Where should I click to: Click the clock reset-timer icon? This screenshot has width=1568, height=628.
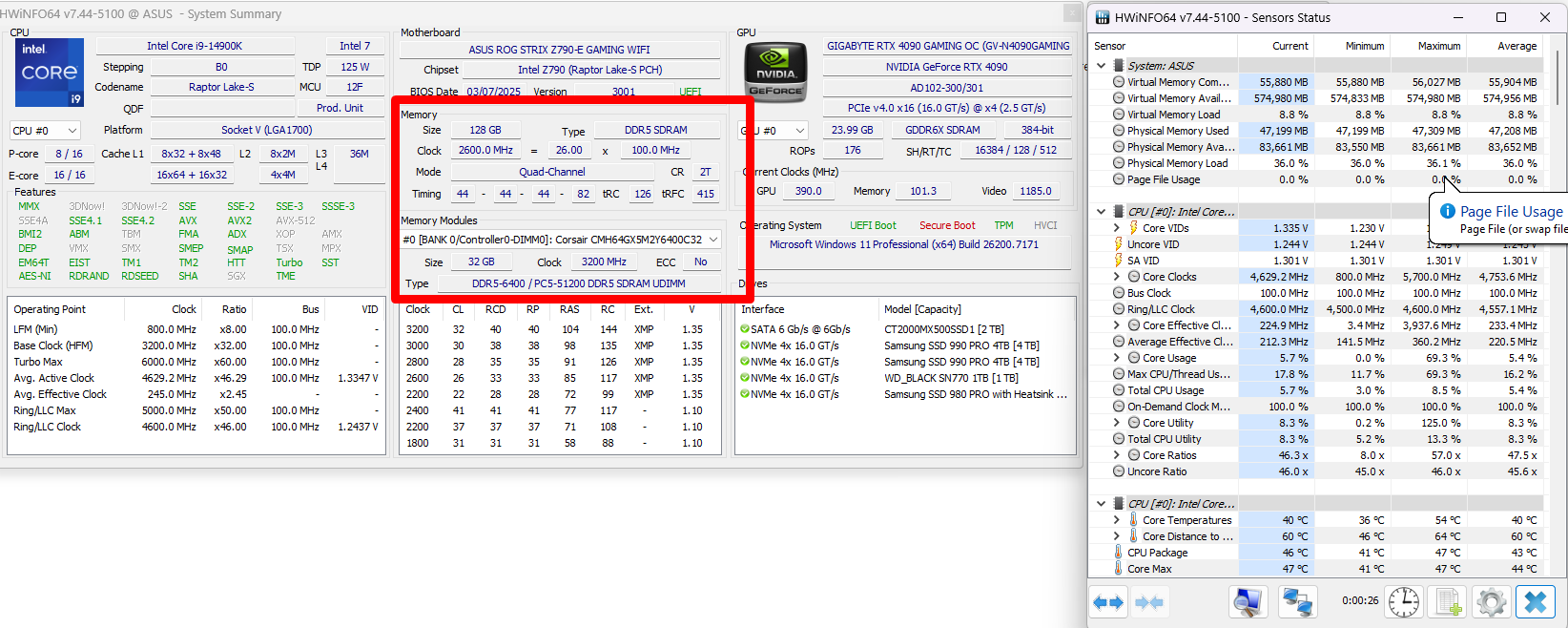coord(1403,602)
